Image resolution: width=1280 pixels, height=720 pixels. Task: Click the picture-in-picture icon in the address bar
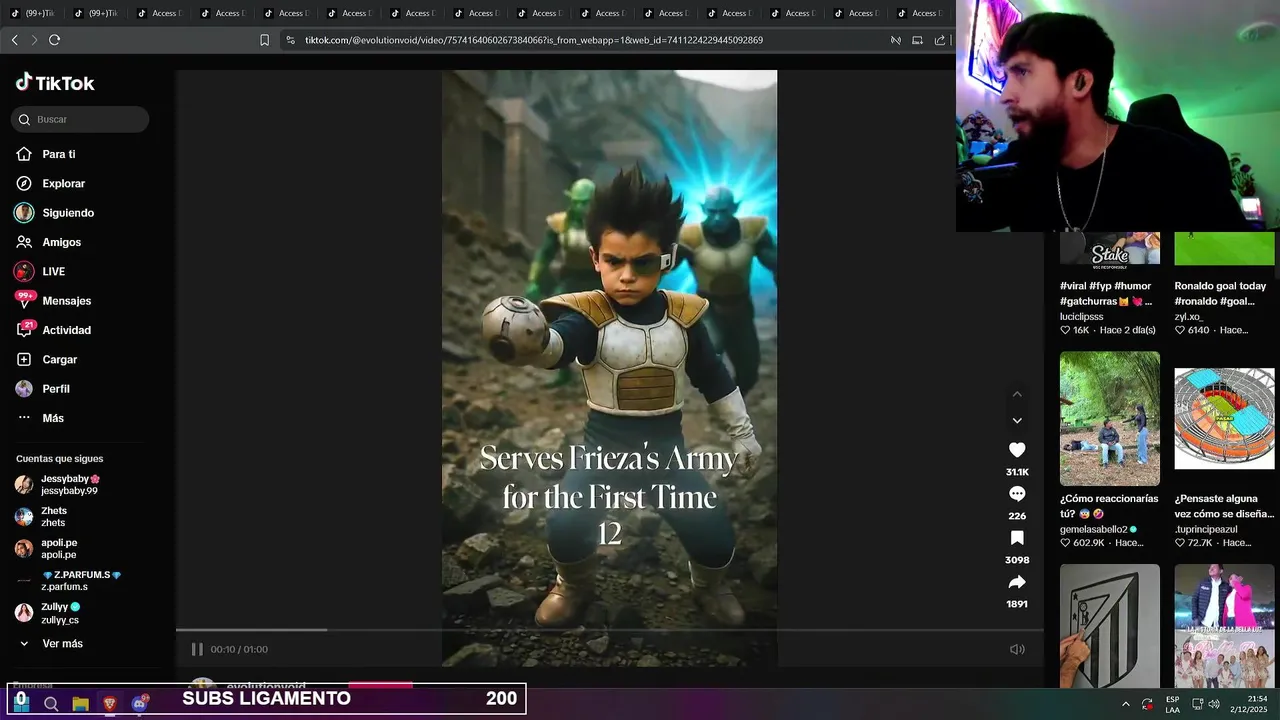pyautogui.click(x=917, y=40)
